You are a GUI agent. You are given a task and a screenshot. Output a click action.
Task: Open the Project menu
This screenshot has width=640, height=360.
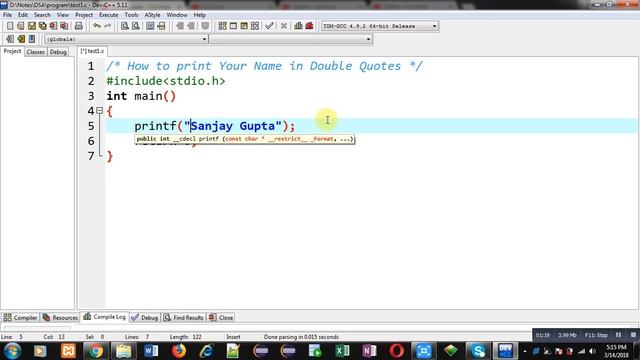[x=84, y=15]
